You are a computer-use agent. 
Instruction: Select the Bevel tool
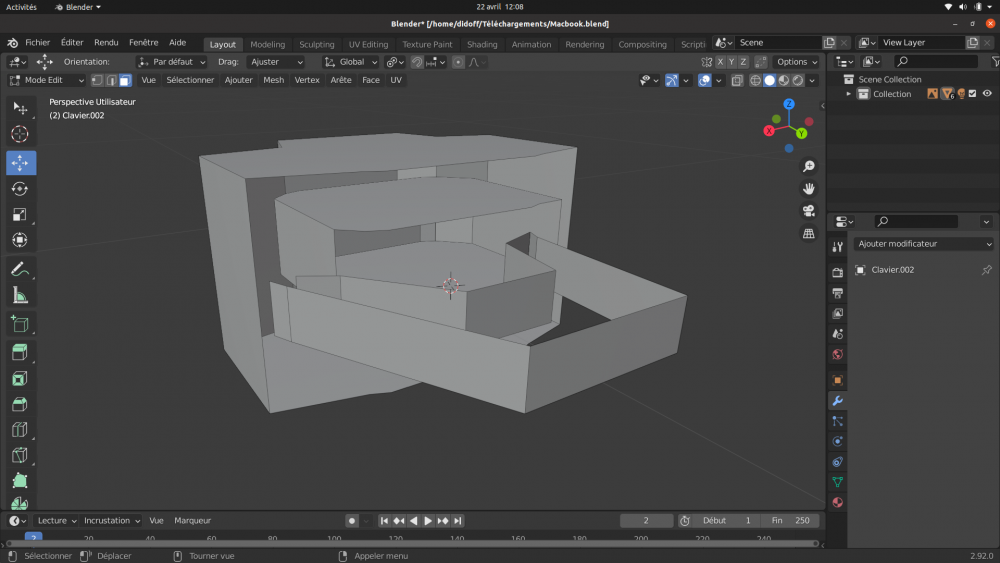pos(20,404)
